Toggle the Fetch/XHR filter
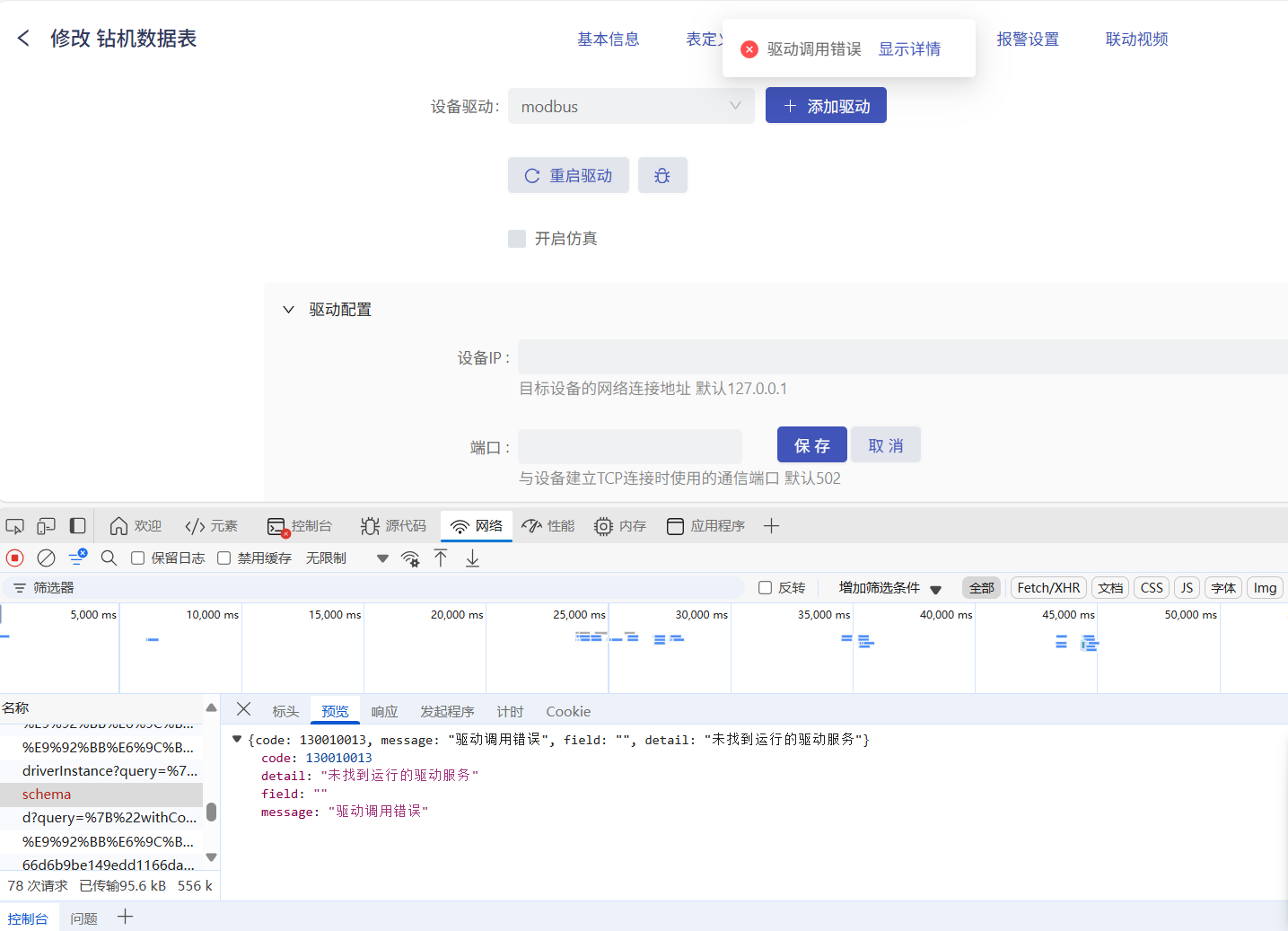The image size is (1288, 931). click(x=1048, y=588)
